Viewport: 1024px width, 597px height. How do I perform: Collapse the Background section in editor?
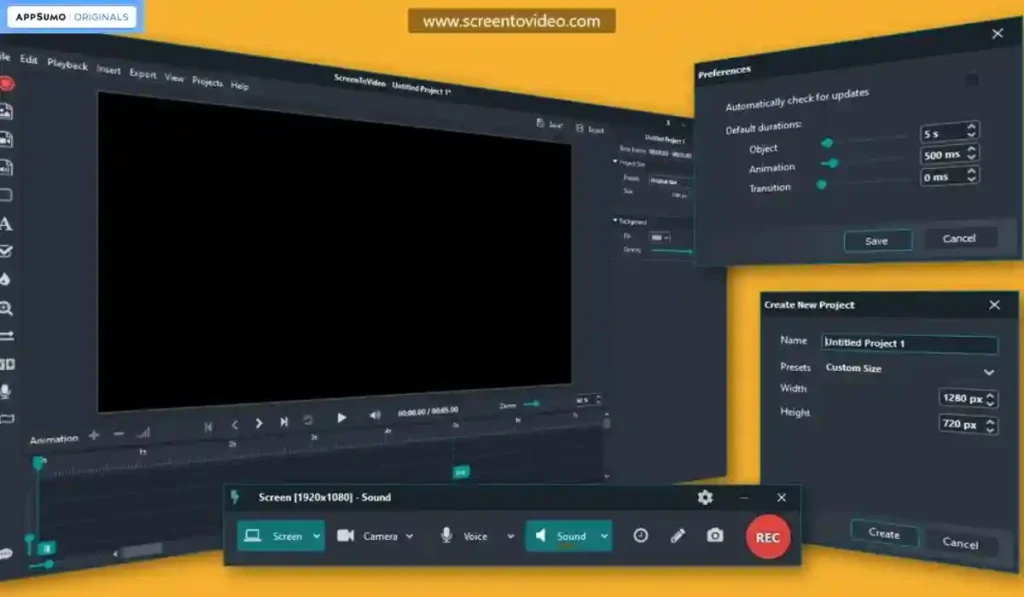pyautogui.click(x=615, y=220)
